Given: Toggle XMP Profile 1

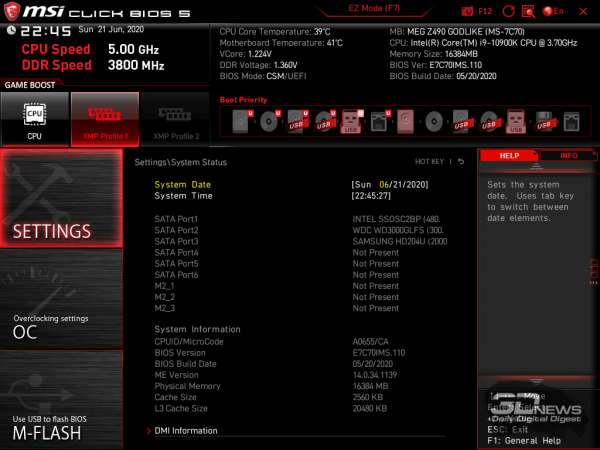Looking at the screenshot, I should (104, 119).
